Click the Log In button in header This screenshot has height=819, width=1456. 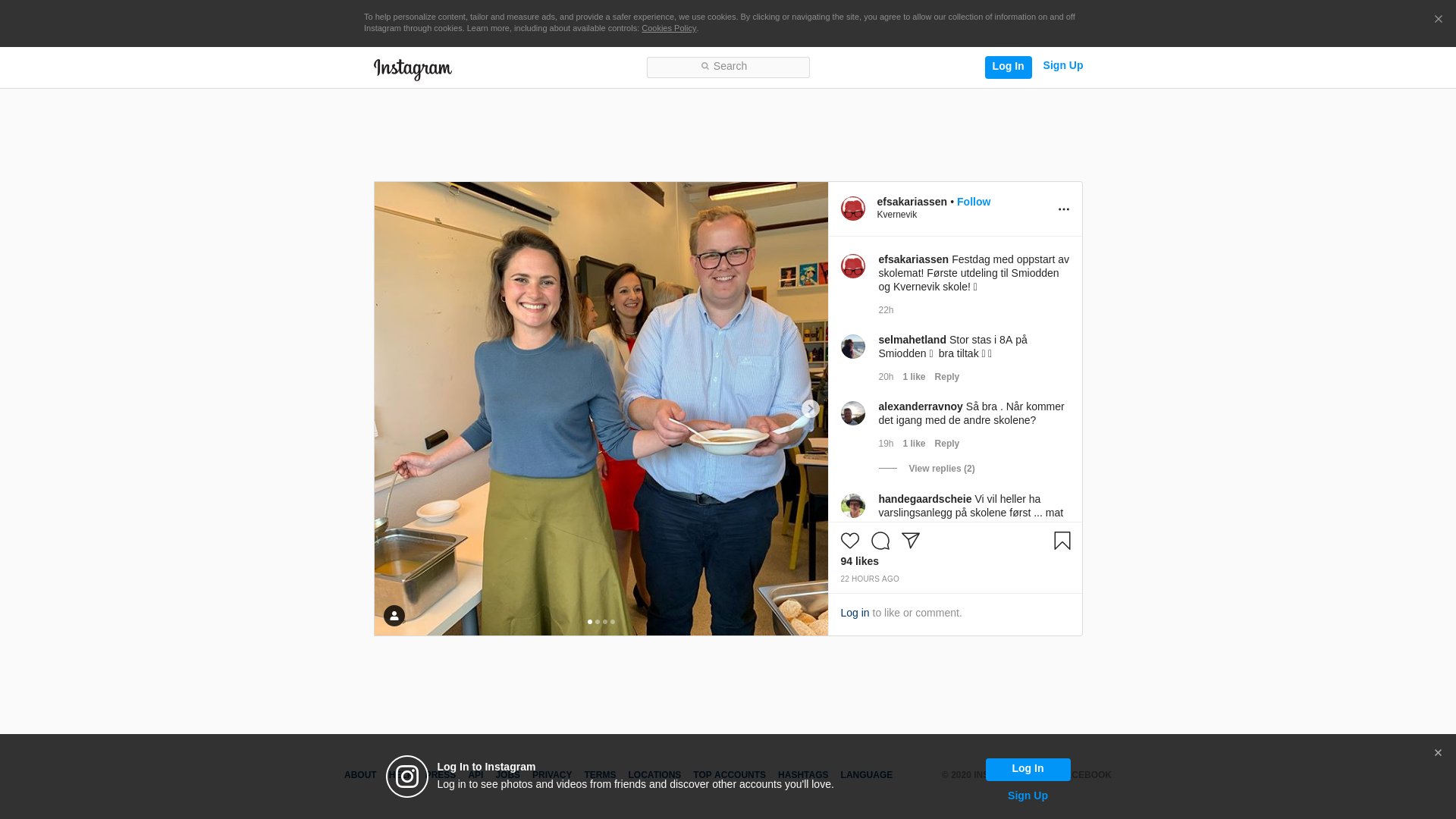[x=1008, y=67]
